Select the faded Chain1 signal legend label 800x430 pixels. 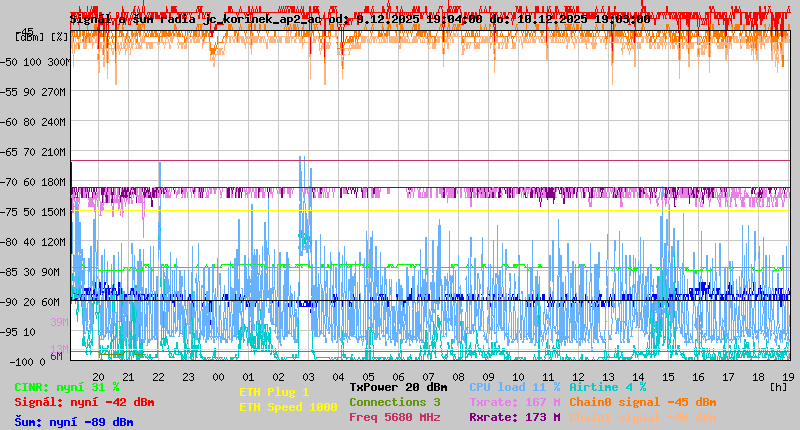(x=643, y=417)
